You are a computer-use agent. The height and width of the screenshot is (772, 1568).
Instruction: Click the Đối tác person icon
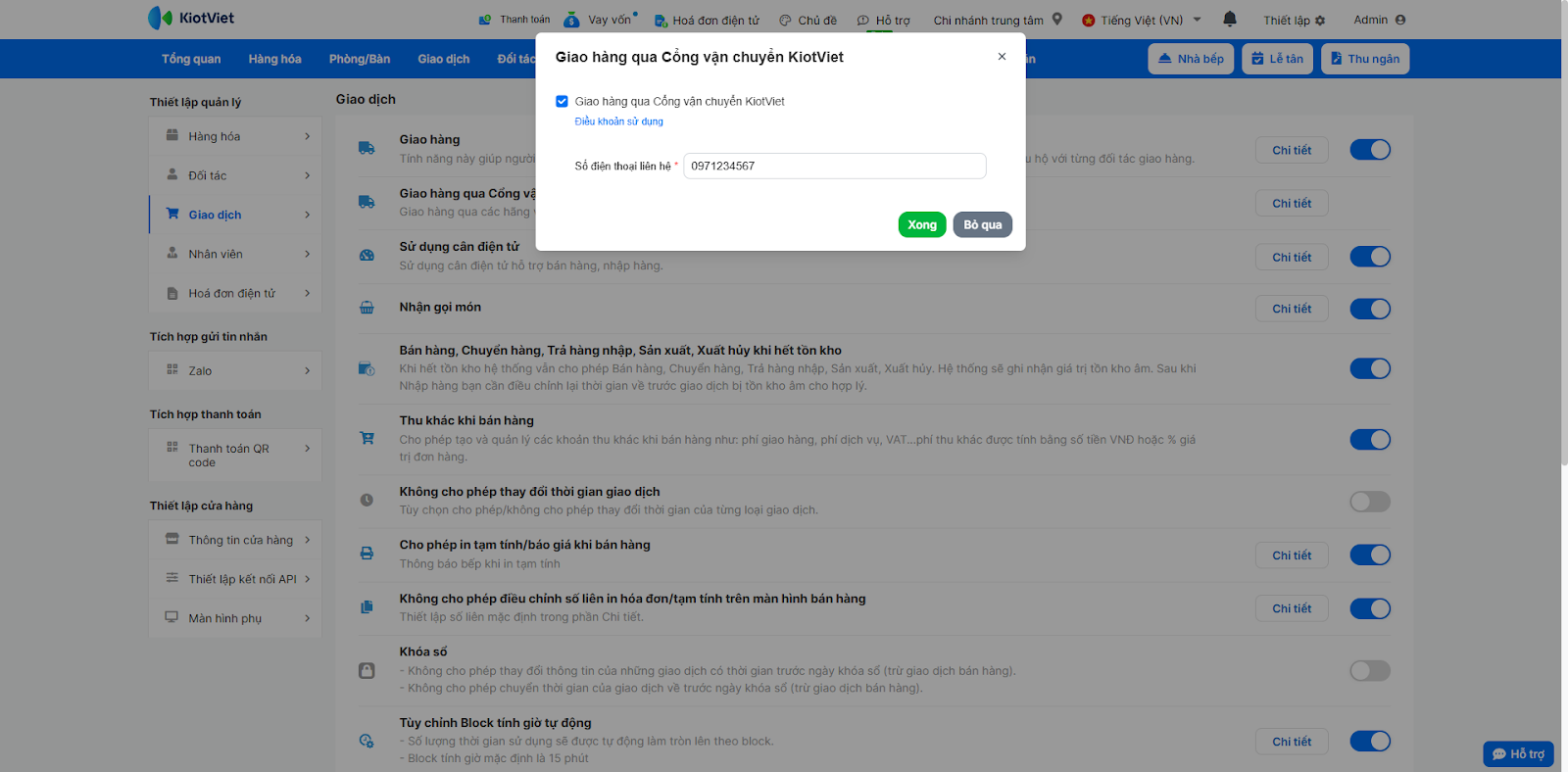[172, 174]
